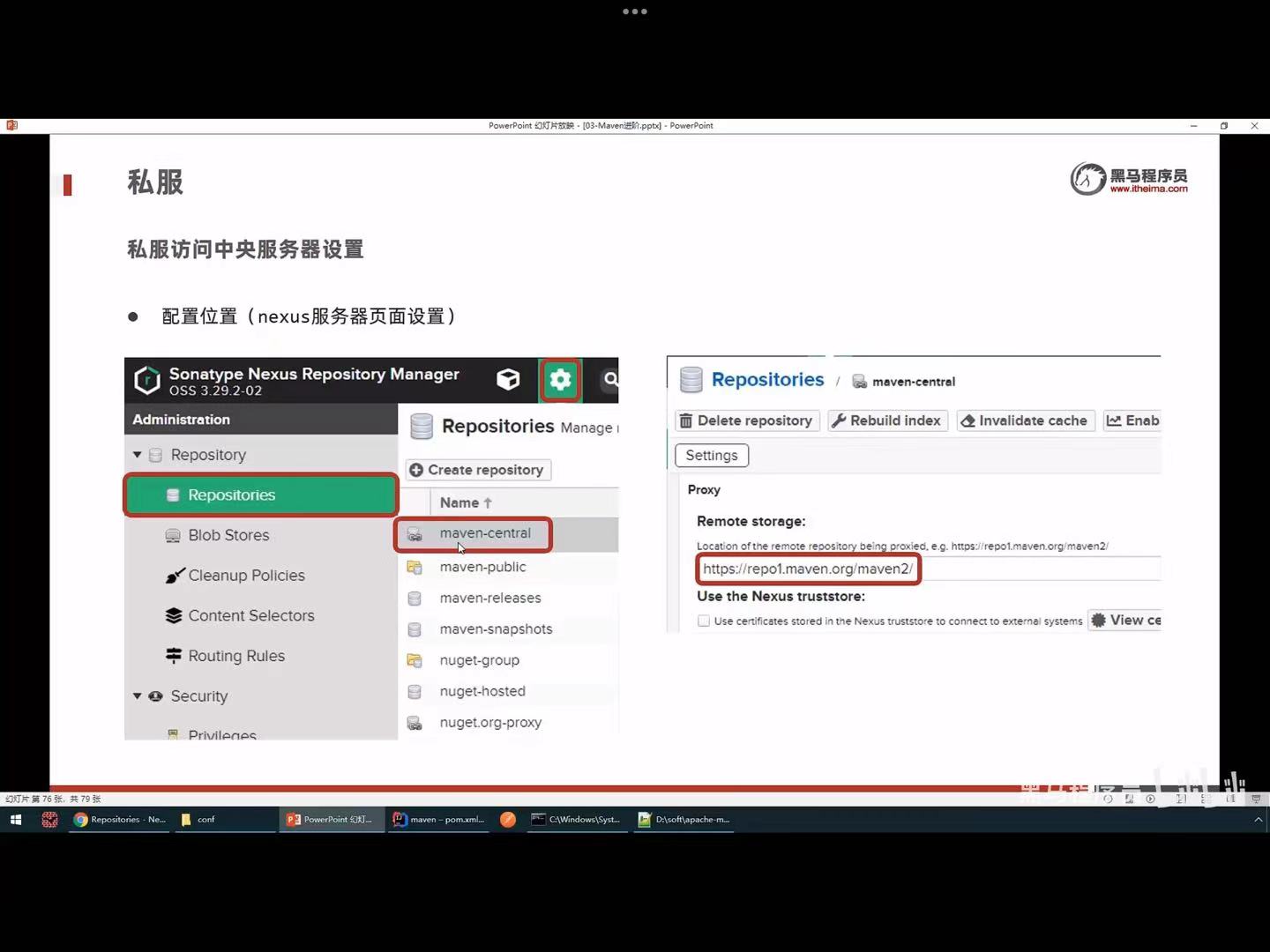Toggle Use Nexus truststore certificates checkbox
1270x952 pixels.
[704, 621]
